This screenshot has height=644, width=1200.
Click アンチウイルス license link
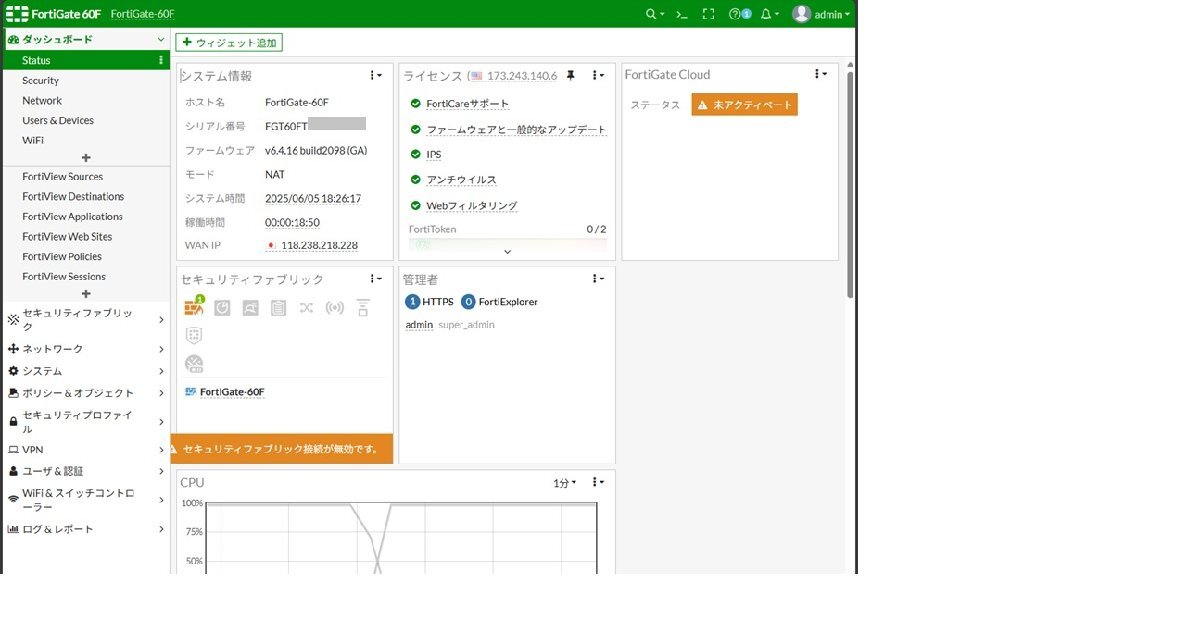461,180
